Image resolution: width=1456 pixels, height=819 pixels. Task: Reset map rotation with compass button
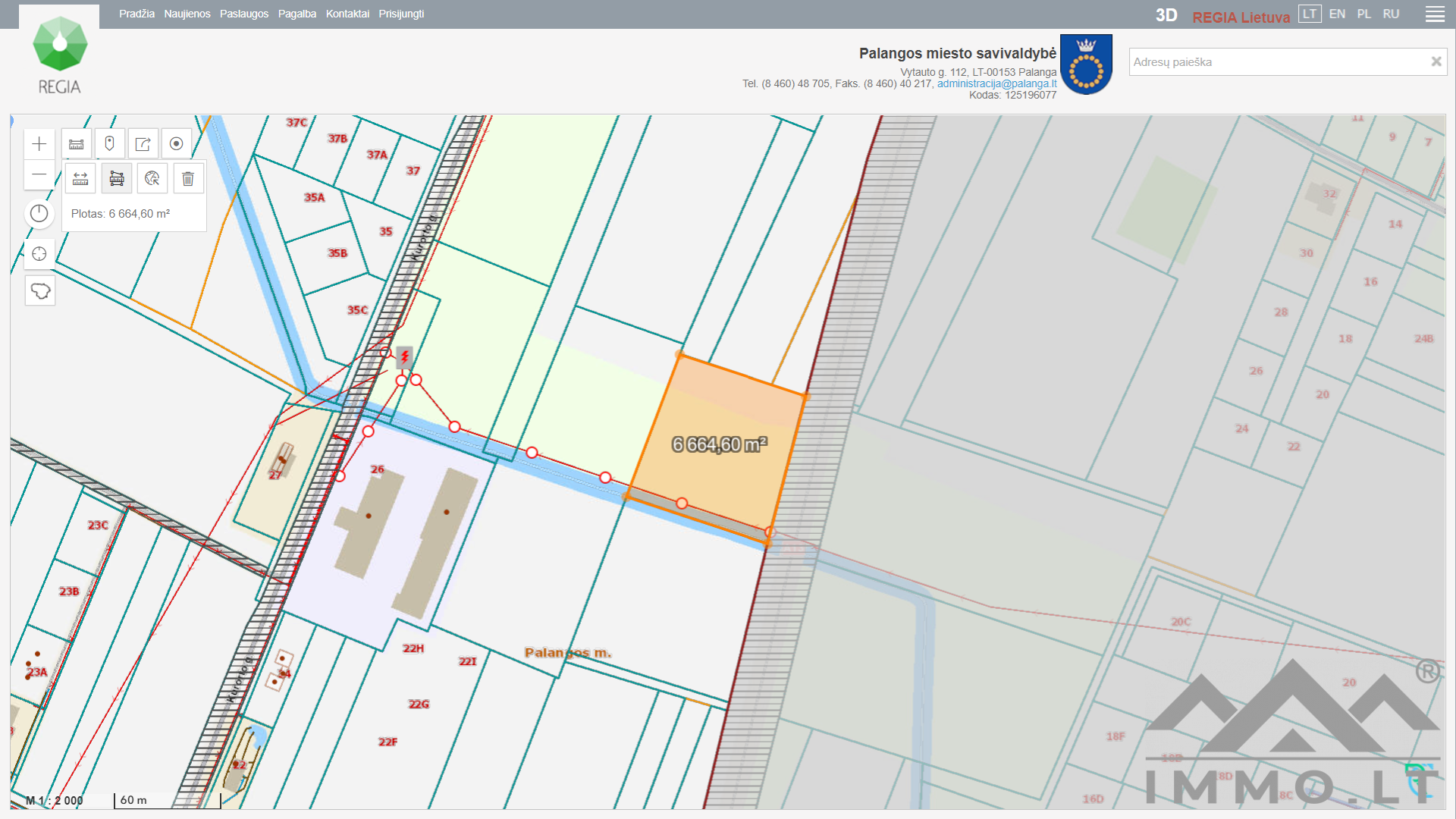click(39, 214)
